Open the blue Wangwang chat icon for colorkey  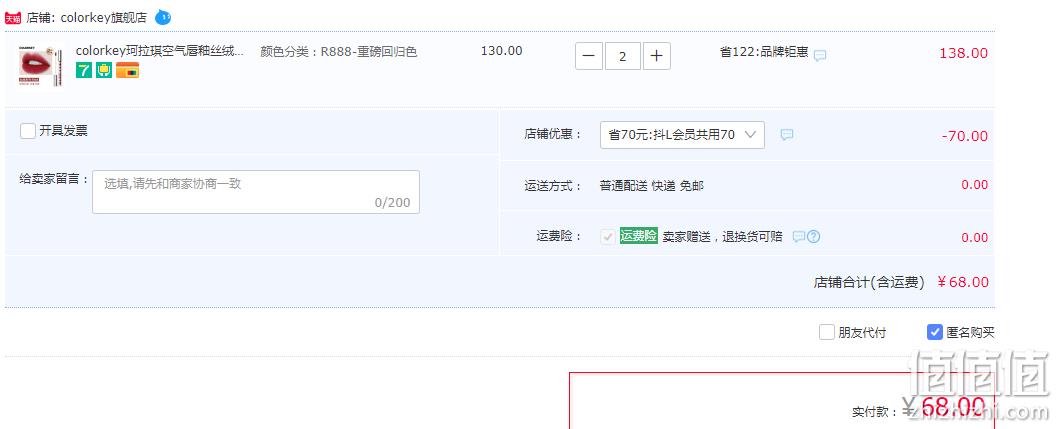click(x=163, y=17)
